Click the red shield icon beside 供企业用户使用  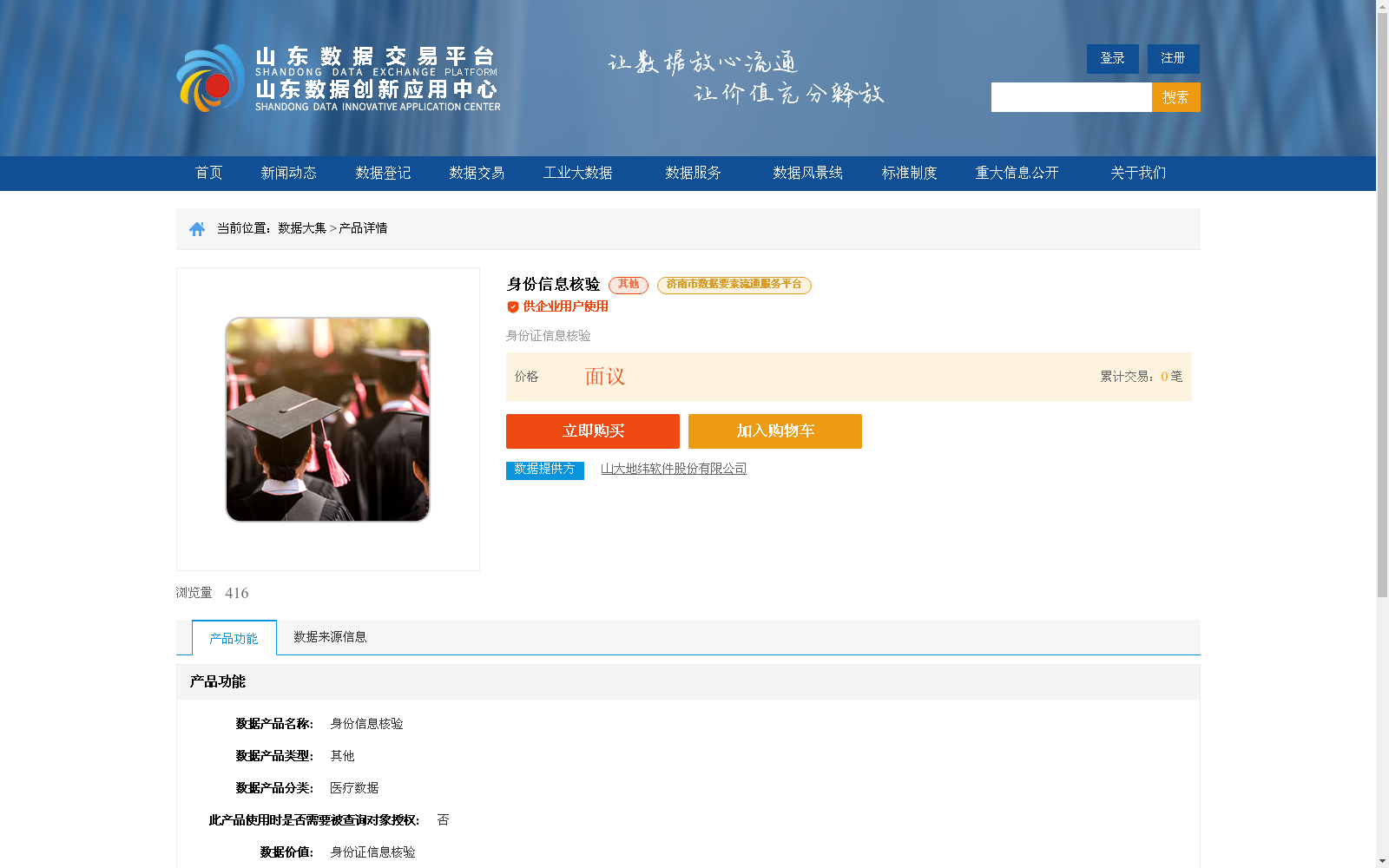512,307
